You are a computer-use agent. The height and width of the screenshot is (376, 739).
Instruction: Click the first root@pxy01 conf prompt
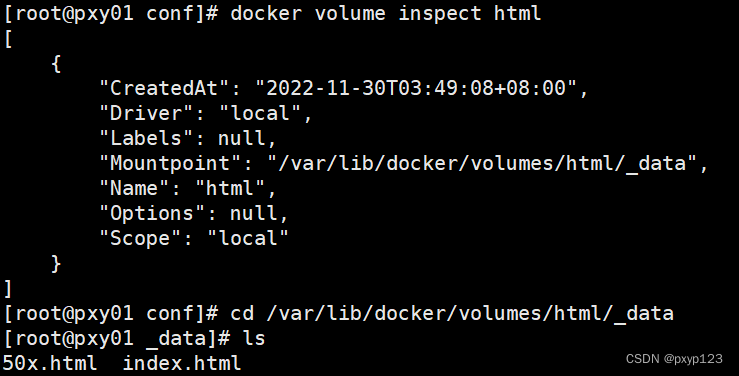coord(111,13)
